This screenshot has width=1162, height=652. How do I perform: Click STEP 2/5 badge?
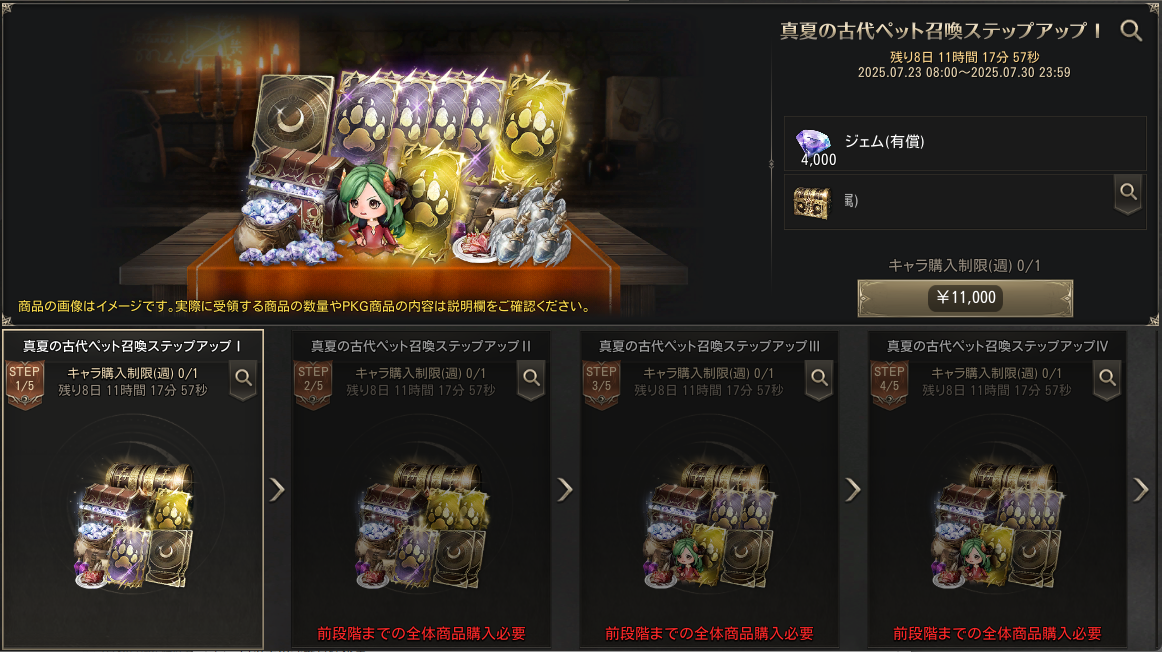click(x=313, y=384)
